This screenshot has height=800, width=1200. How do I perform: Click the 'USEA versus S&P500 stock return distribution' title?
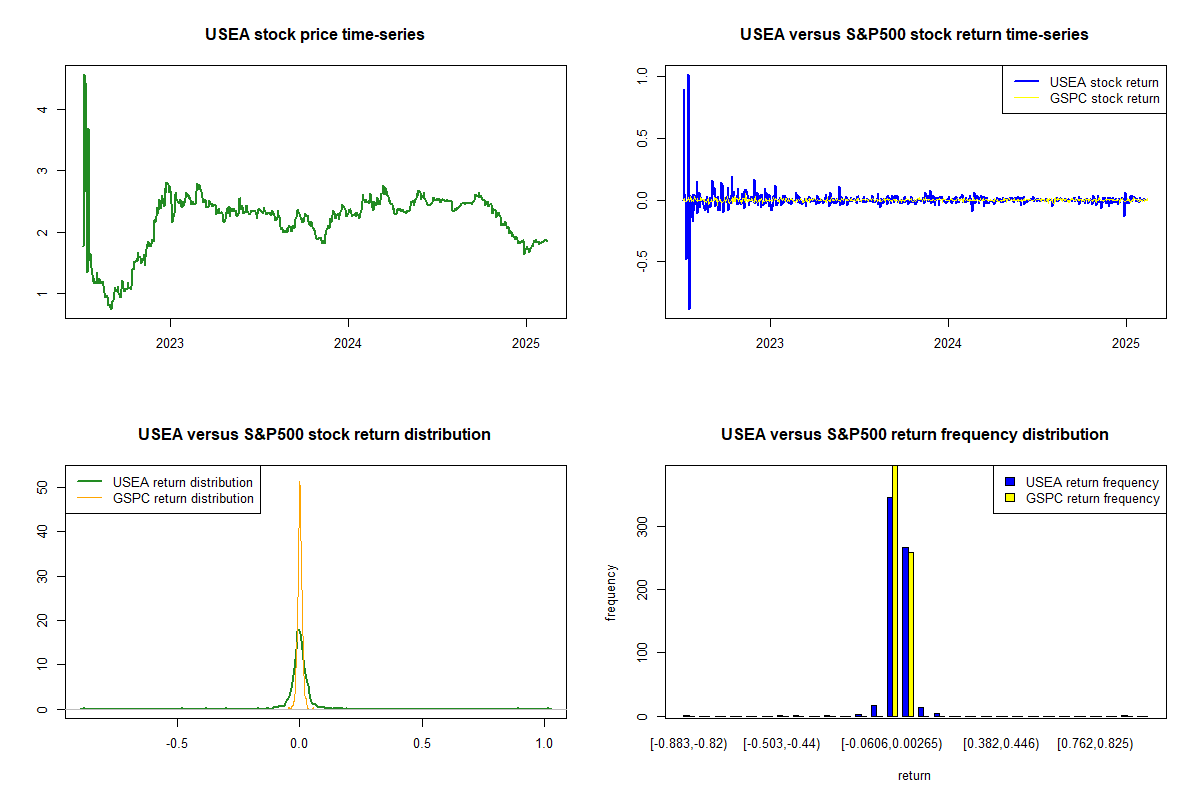315,434
